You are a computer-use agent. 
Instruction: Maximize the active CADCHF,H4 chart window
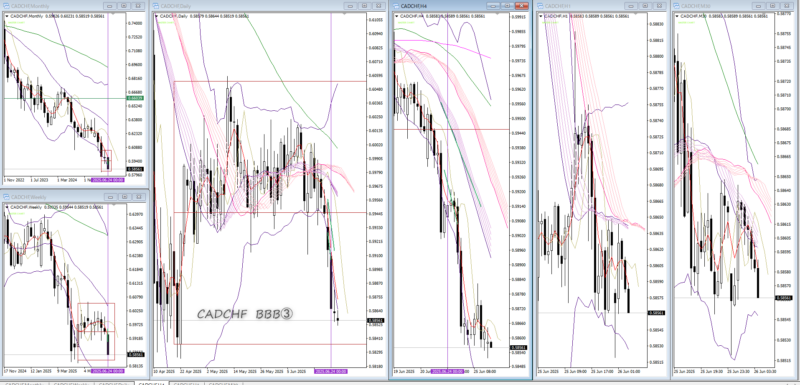[507, 6]
